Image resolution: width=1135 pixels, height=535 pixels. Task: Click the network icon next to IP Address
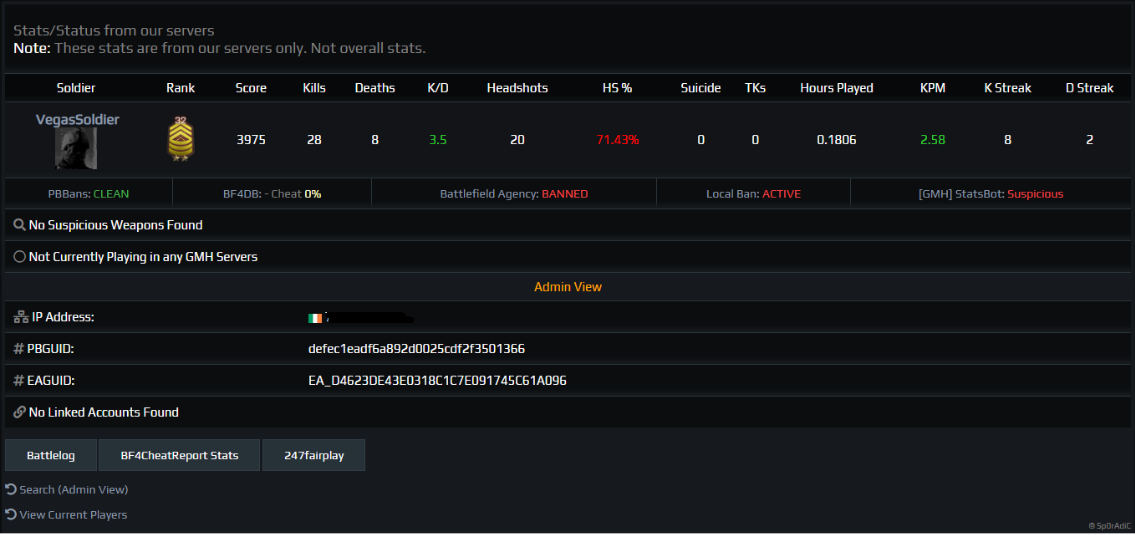[21, 317]
